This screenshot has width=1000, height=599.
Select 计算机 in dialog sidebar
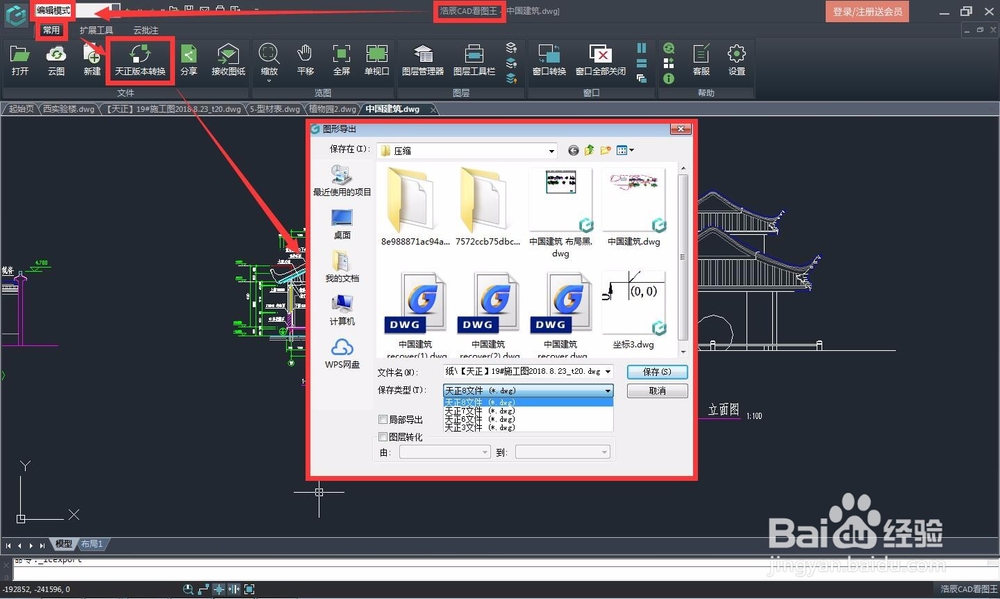(342, 310)
